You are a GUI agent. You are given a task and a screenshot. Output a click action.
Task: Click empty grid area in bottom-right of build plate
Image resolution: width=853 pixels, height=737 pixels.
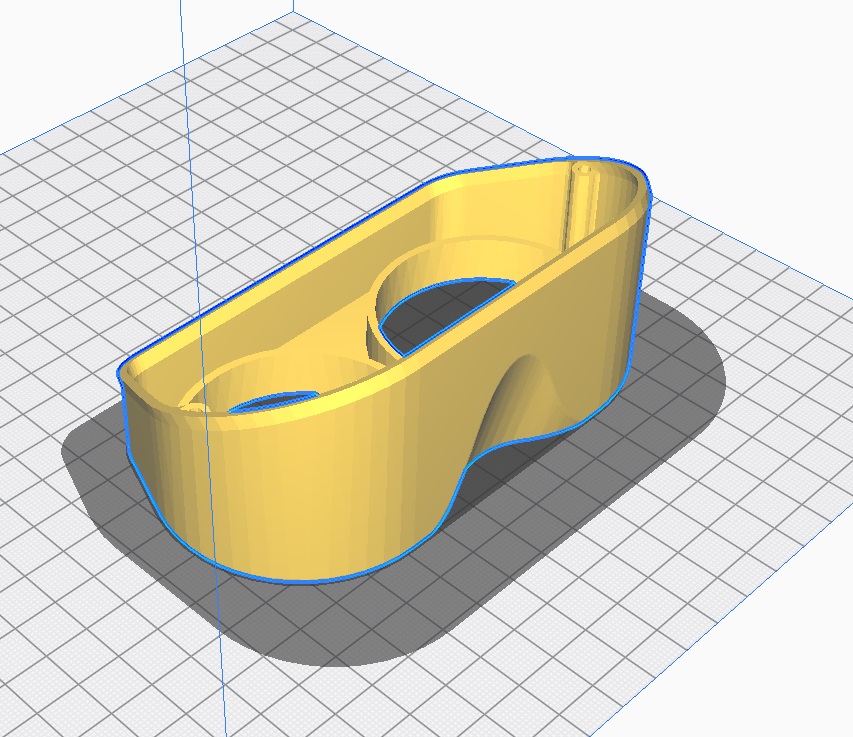coord(700,620)
